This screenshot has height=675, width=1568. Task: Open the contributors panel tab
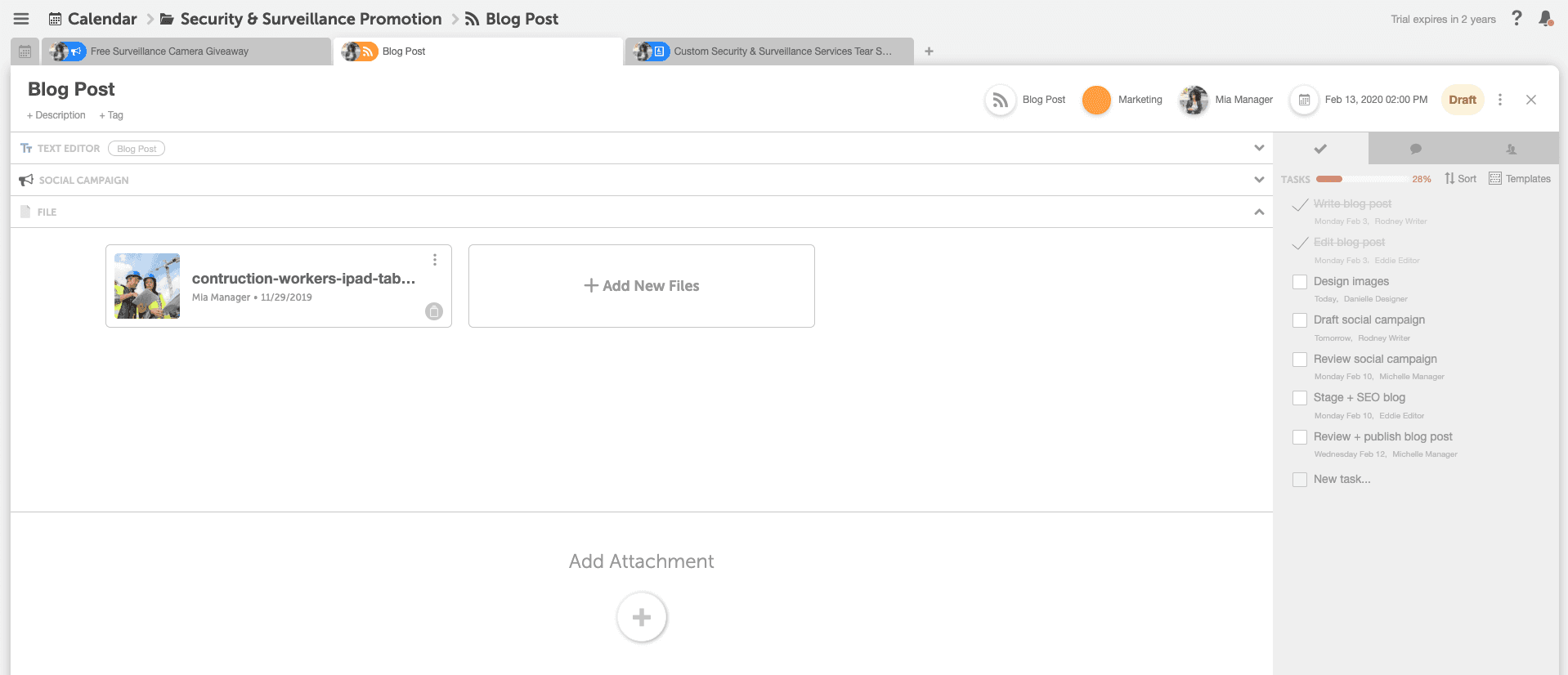tap(1511, 149)
